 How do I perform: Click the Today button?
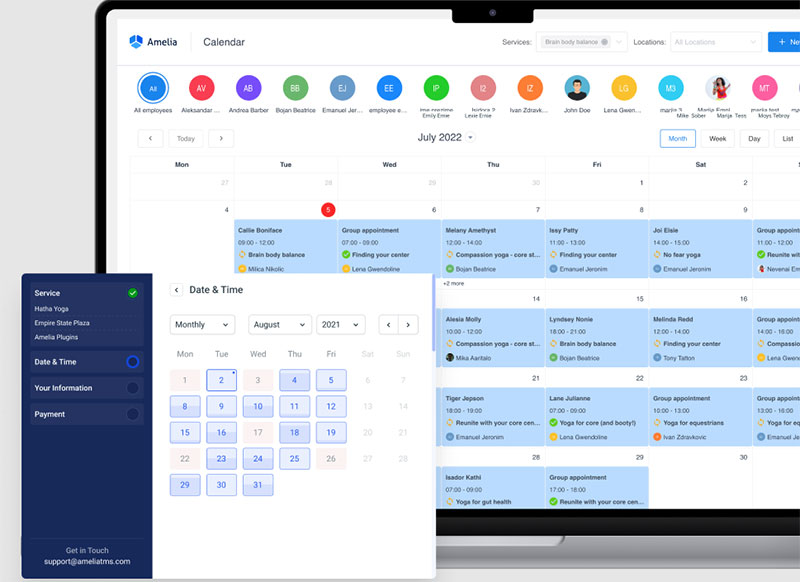186,138
